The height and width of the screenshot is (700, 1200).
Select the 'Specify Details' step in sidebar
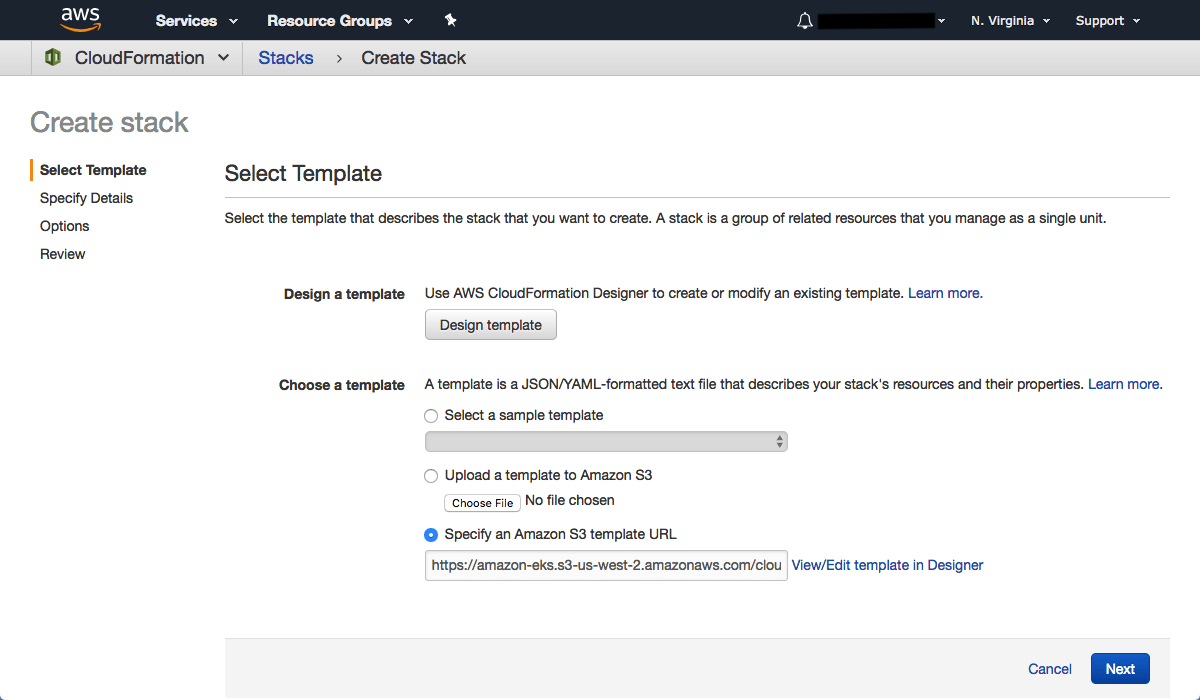pyautogui.click(x=86, y=198)
